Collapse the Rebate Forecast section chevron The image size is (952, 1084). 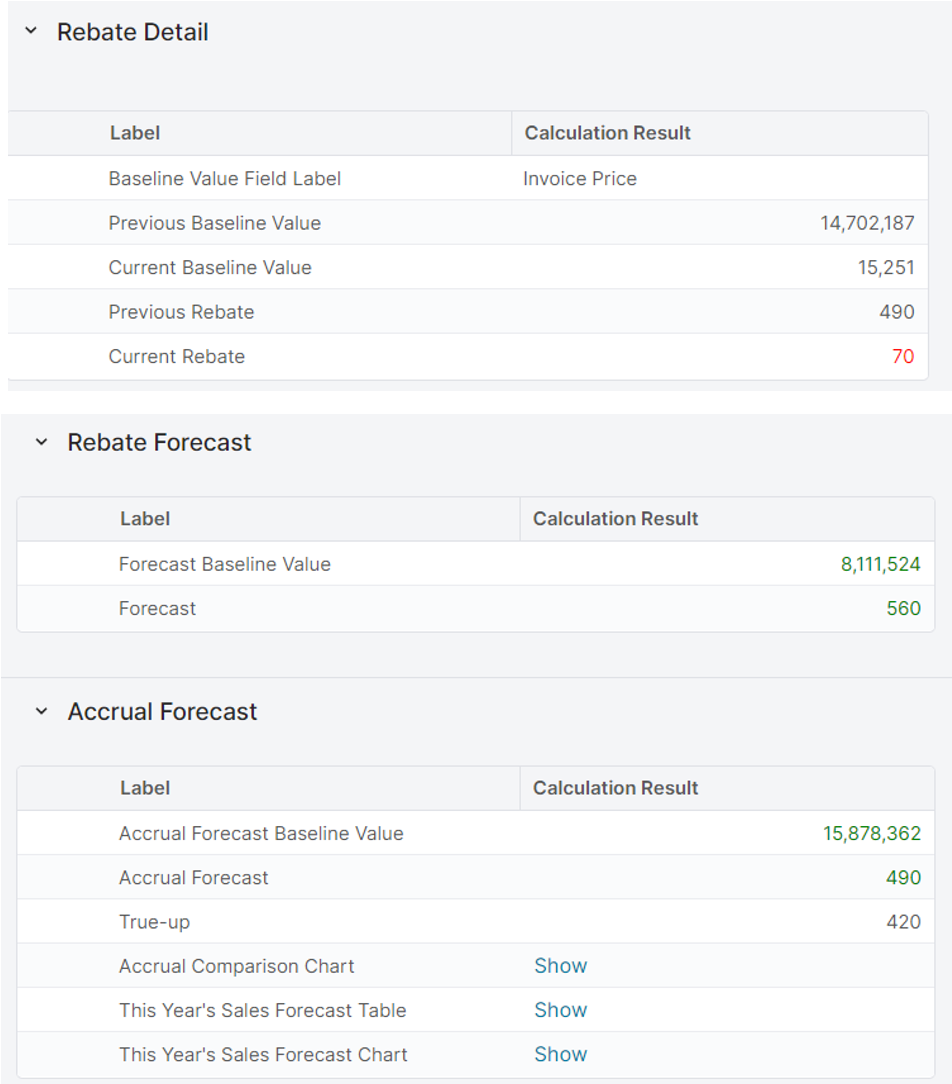point(41,442)
